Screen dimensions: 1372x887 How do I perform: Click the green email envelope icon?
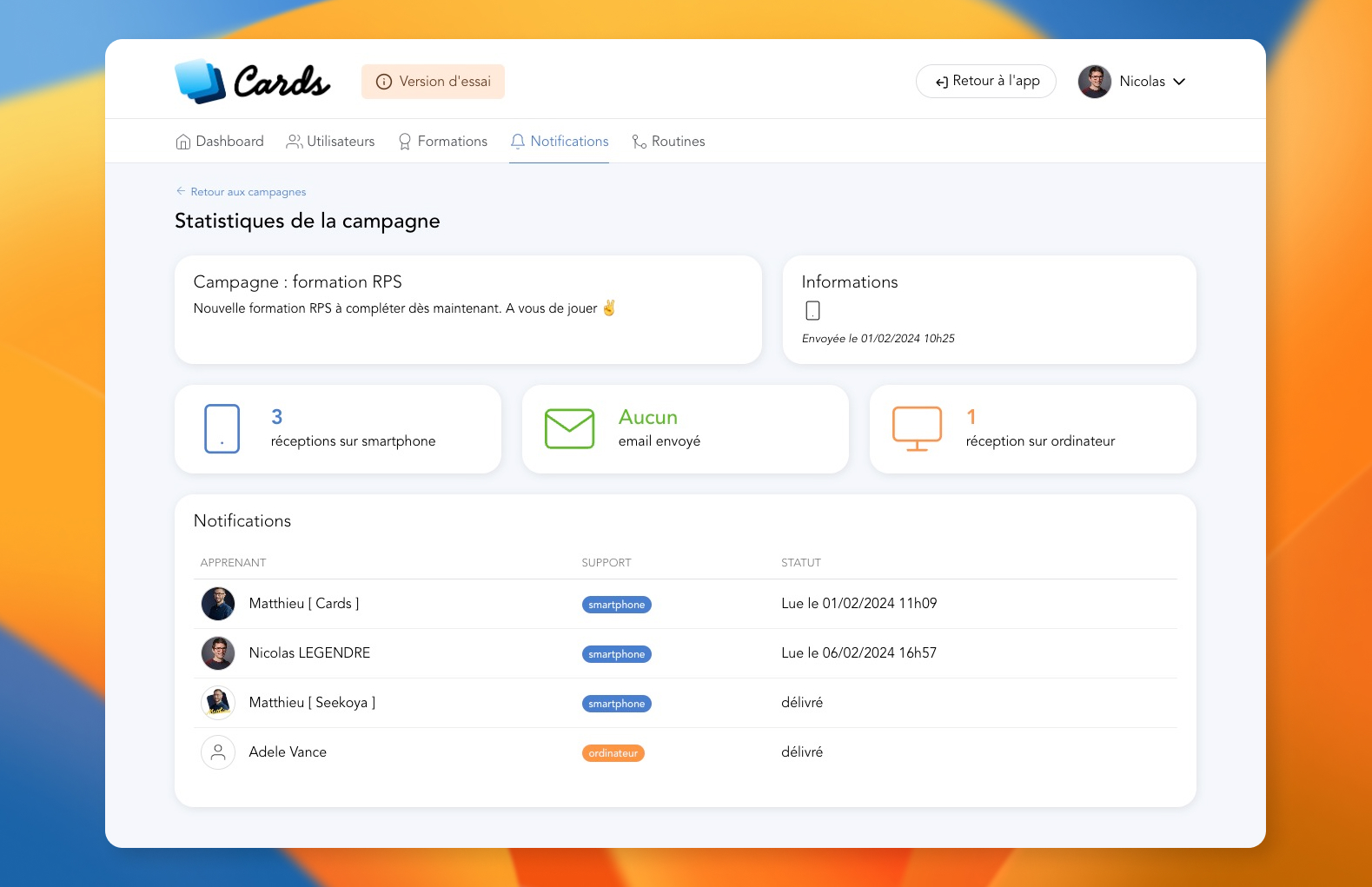(570, 429)
